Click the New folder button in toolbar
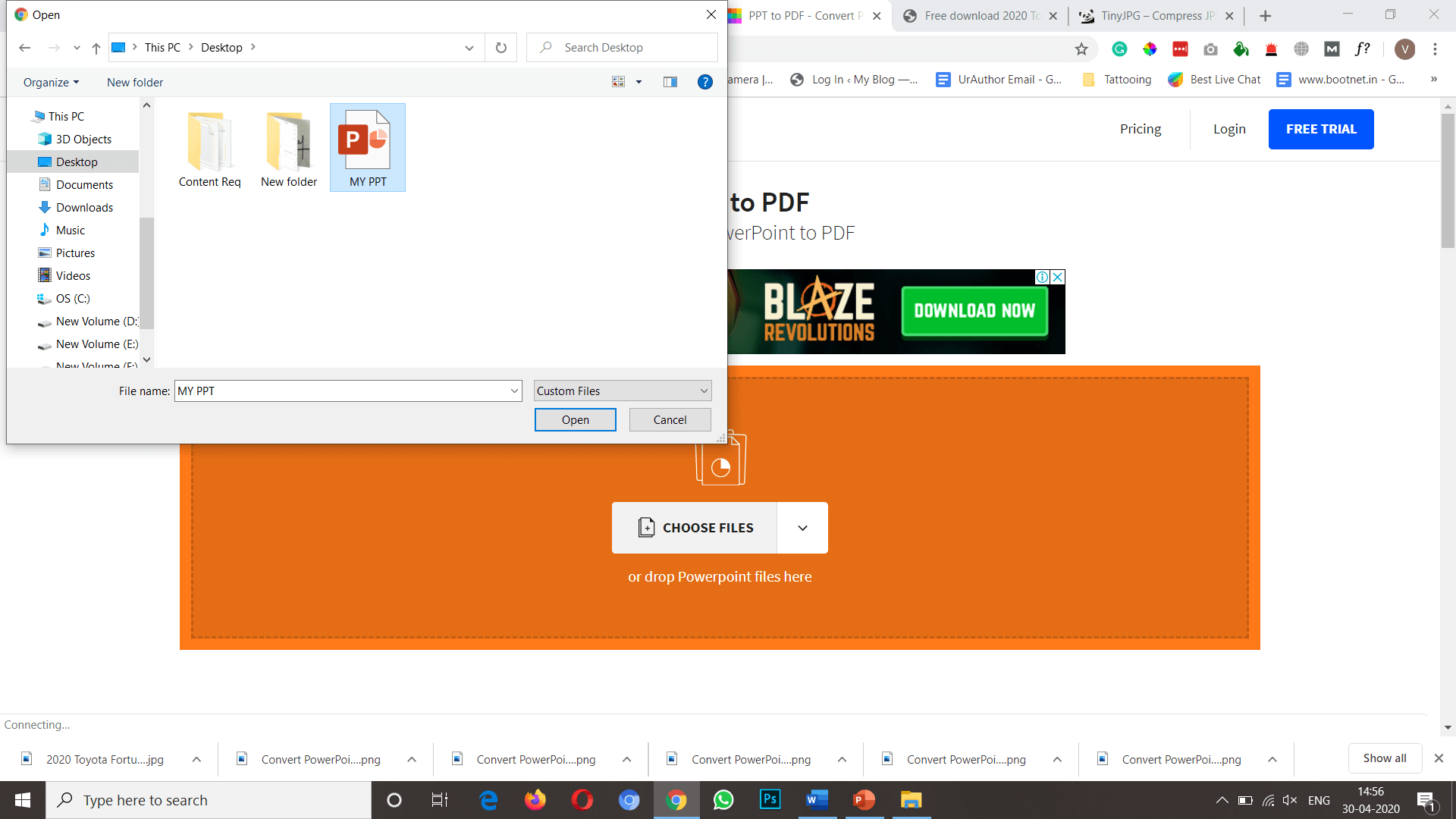Viewport: 1456px width, 819px height. click(x=135, y=82)
